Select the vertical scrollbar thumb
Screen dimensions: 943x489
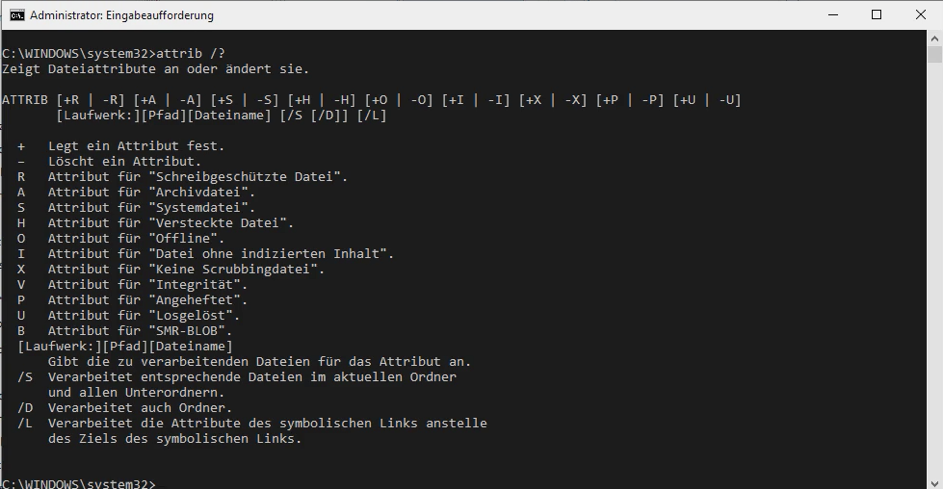click(935, 55)
